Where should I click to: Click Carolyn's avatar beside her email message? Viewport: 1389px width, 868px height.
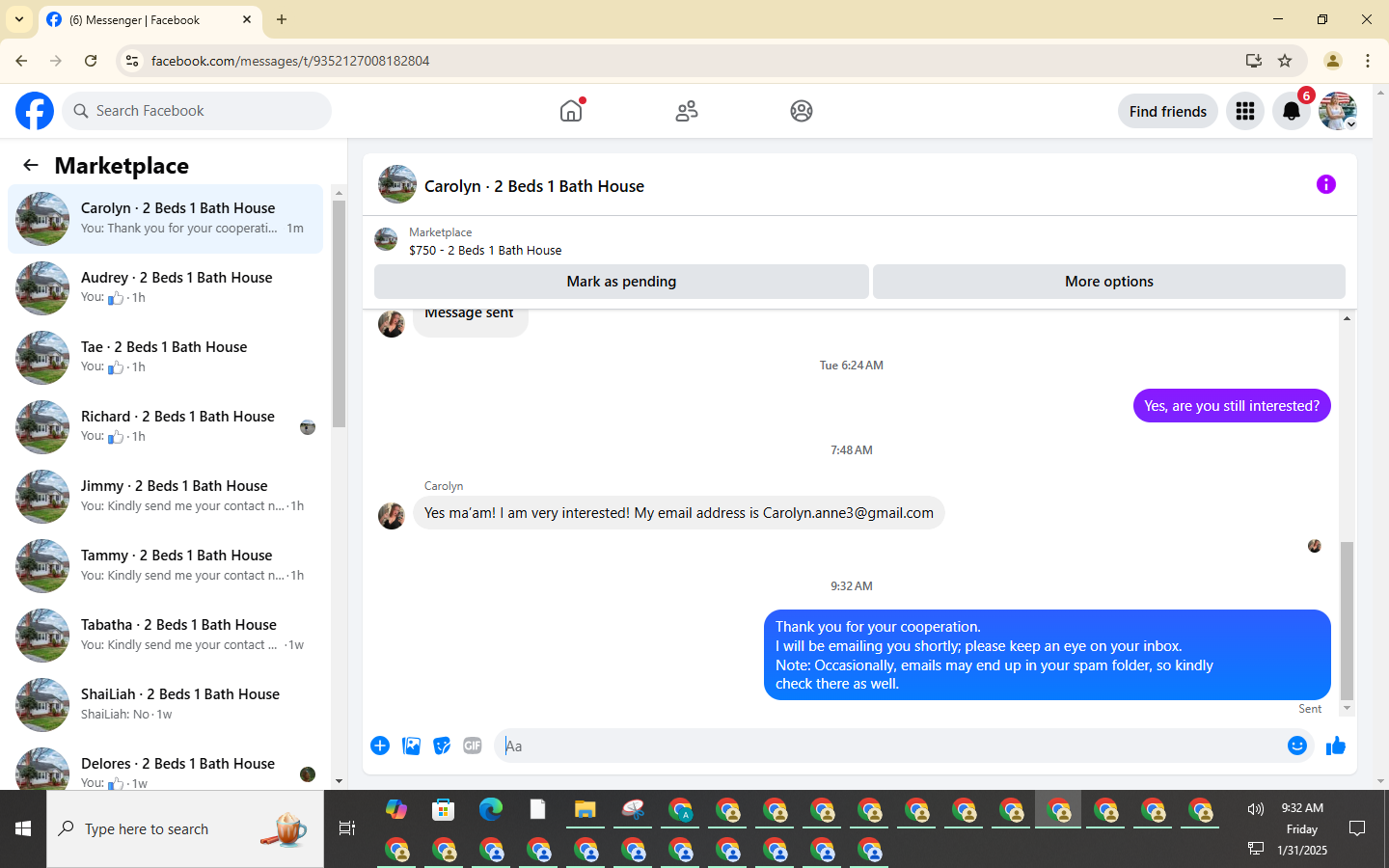point(391,516)
